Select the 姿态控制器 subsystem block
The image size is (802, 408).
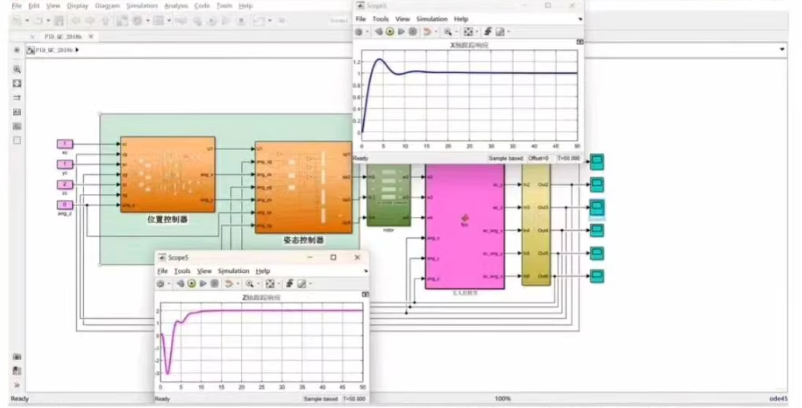[304, 188]
